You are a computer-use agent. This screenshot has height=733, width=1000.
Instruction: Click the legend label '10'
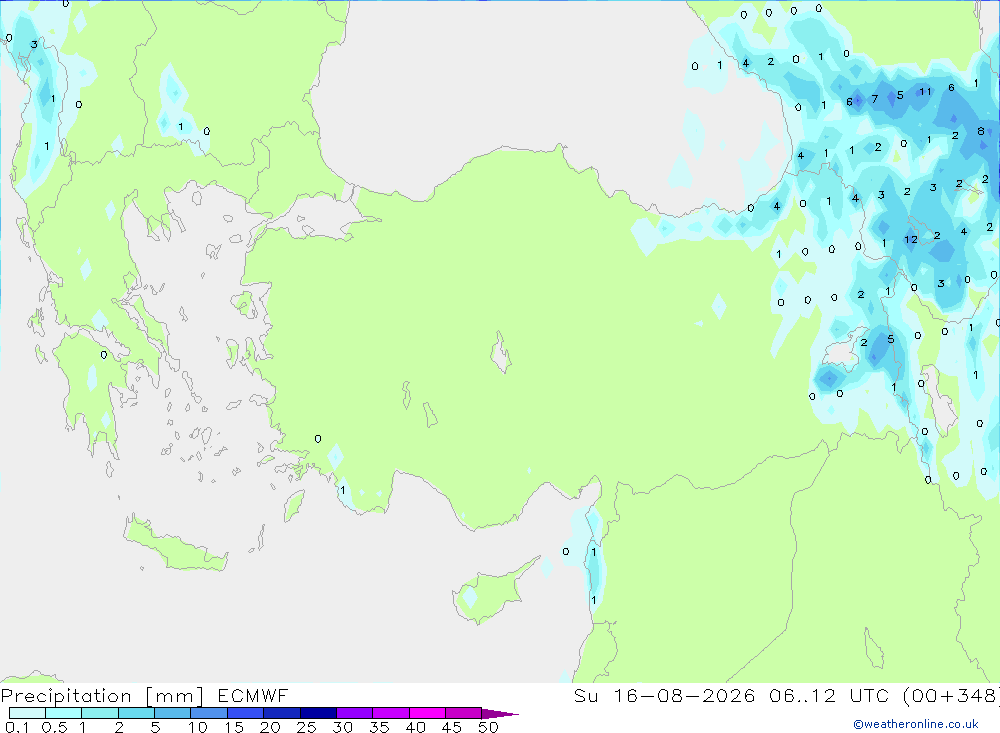198,727
